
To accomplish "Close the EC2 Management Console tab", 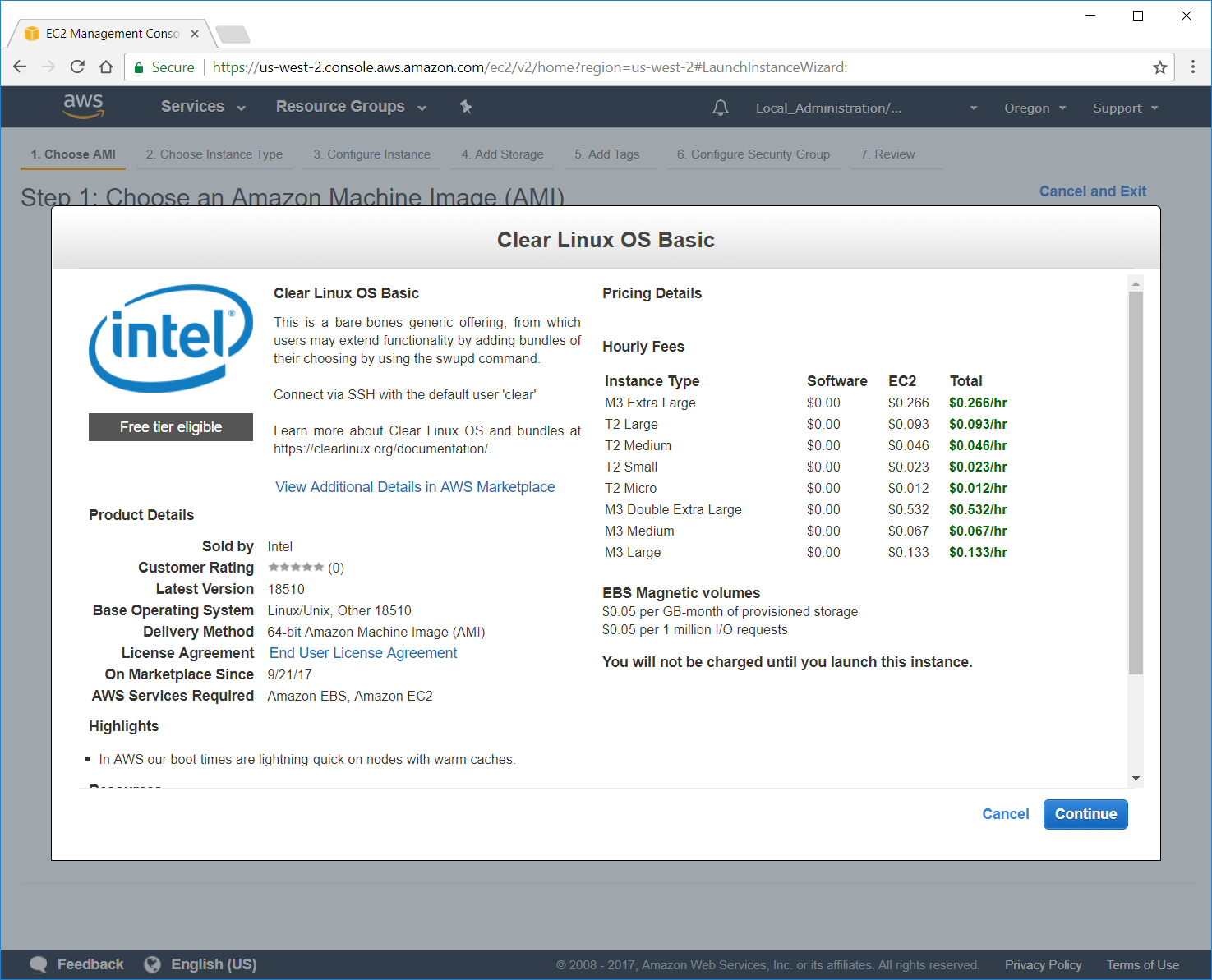I will [x=195, y=34].
